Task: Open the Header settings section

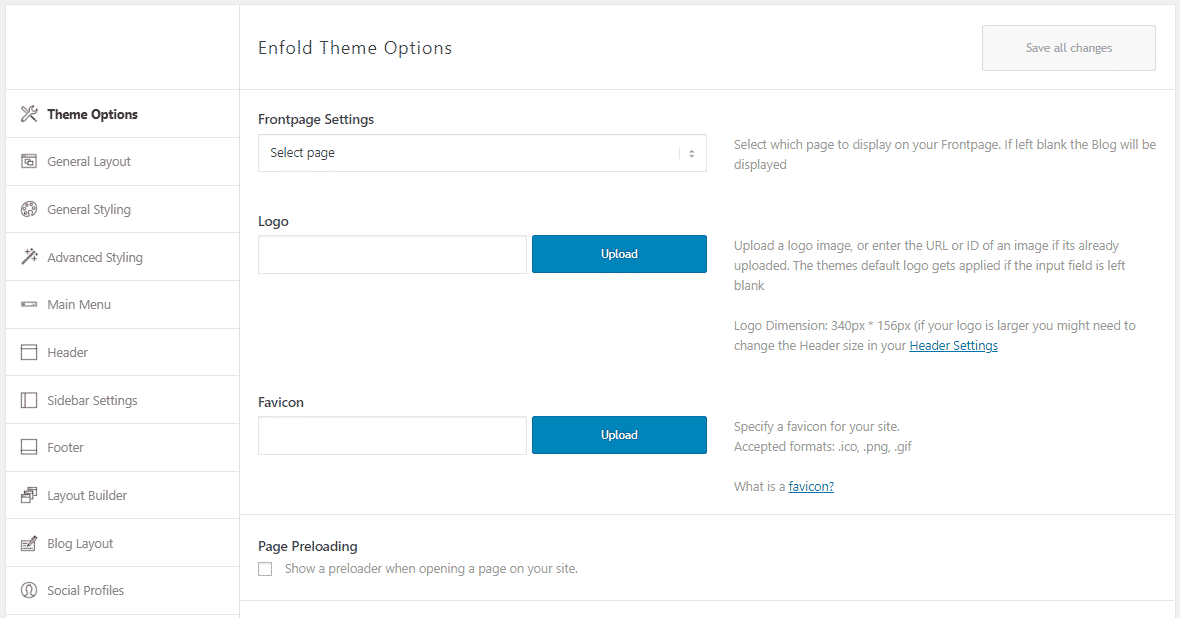Action: (x=123, y=352)
